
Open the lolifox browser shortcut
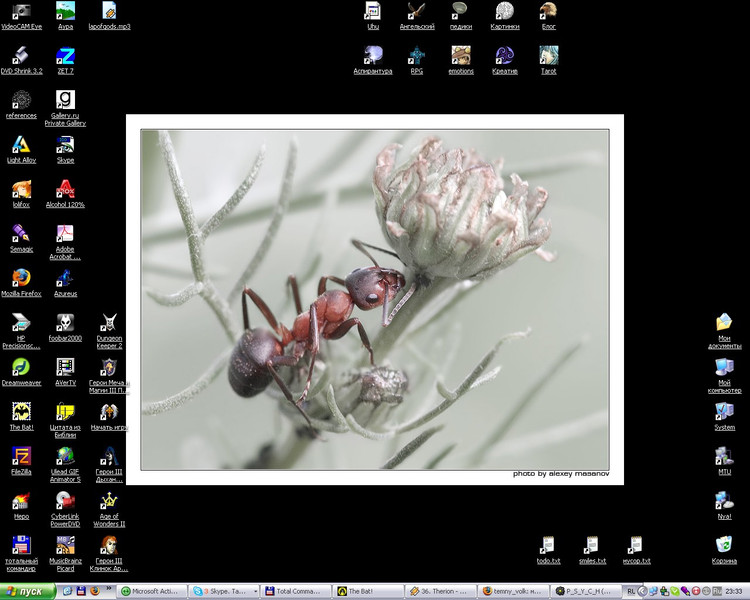click(21, 194)
